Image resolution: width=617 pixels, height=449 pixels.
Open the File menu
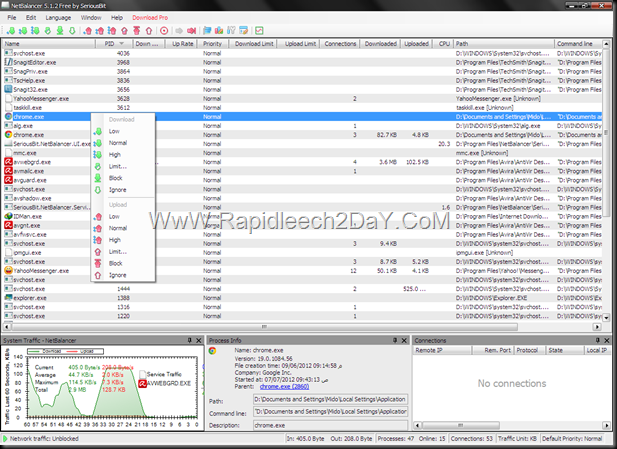pos(12,18)
